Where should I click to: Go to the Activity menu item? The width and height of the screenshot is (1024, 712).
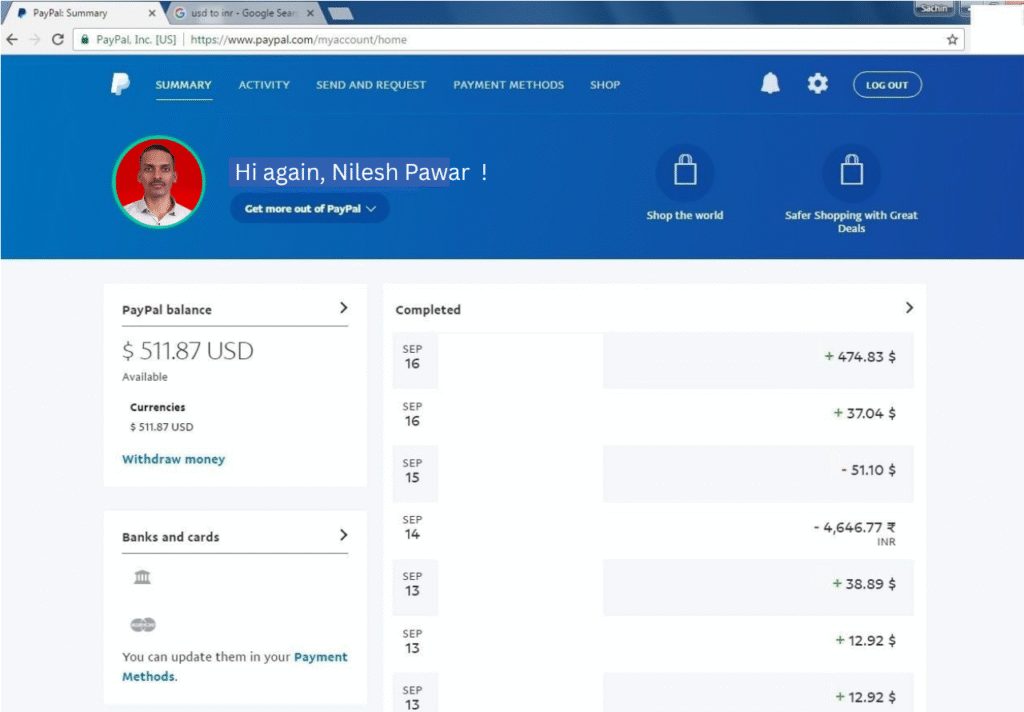tap(264, 85)
